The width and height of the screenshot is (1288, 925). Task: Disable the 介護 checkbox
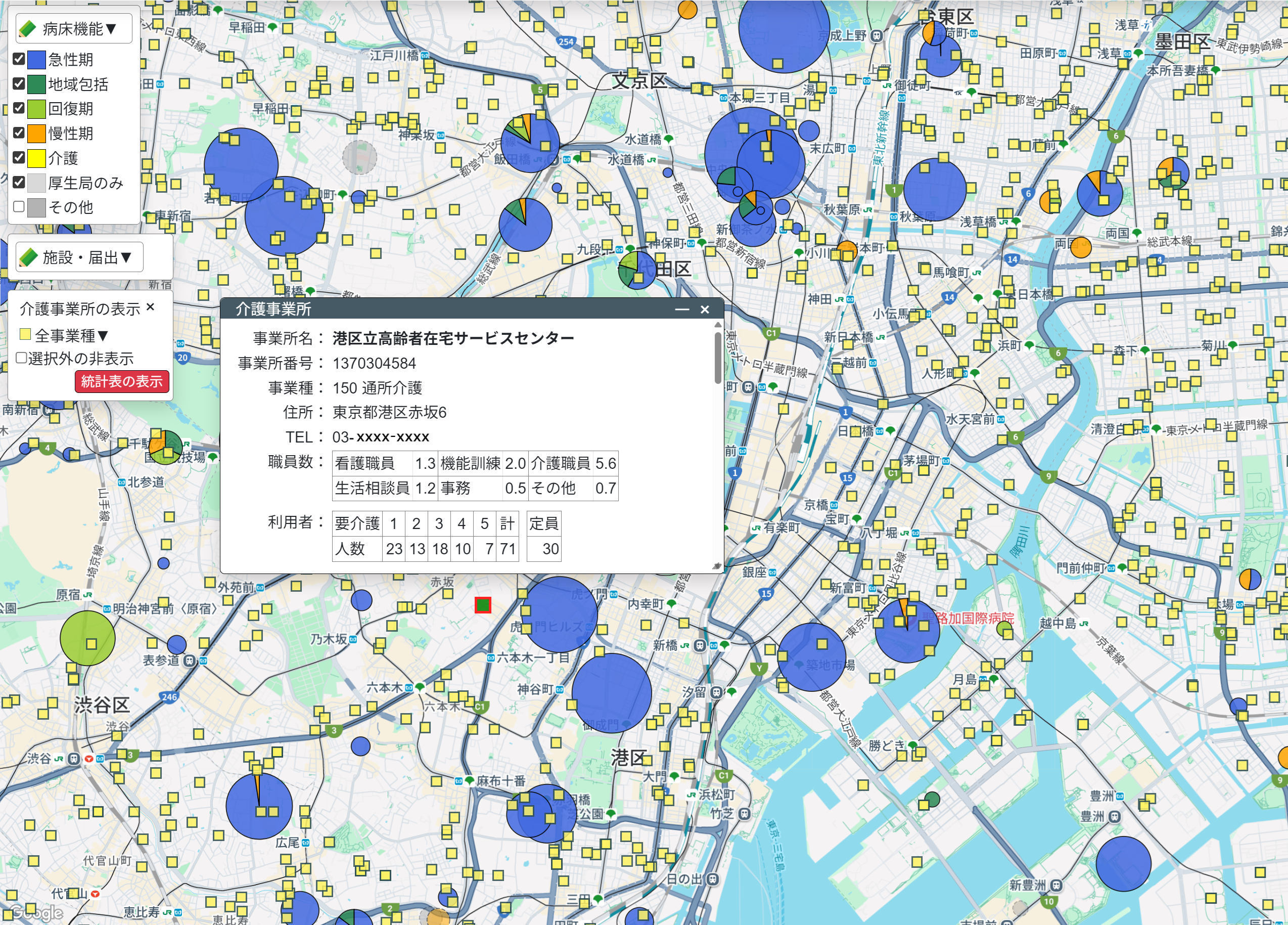(19, 157)
